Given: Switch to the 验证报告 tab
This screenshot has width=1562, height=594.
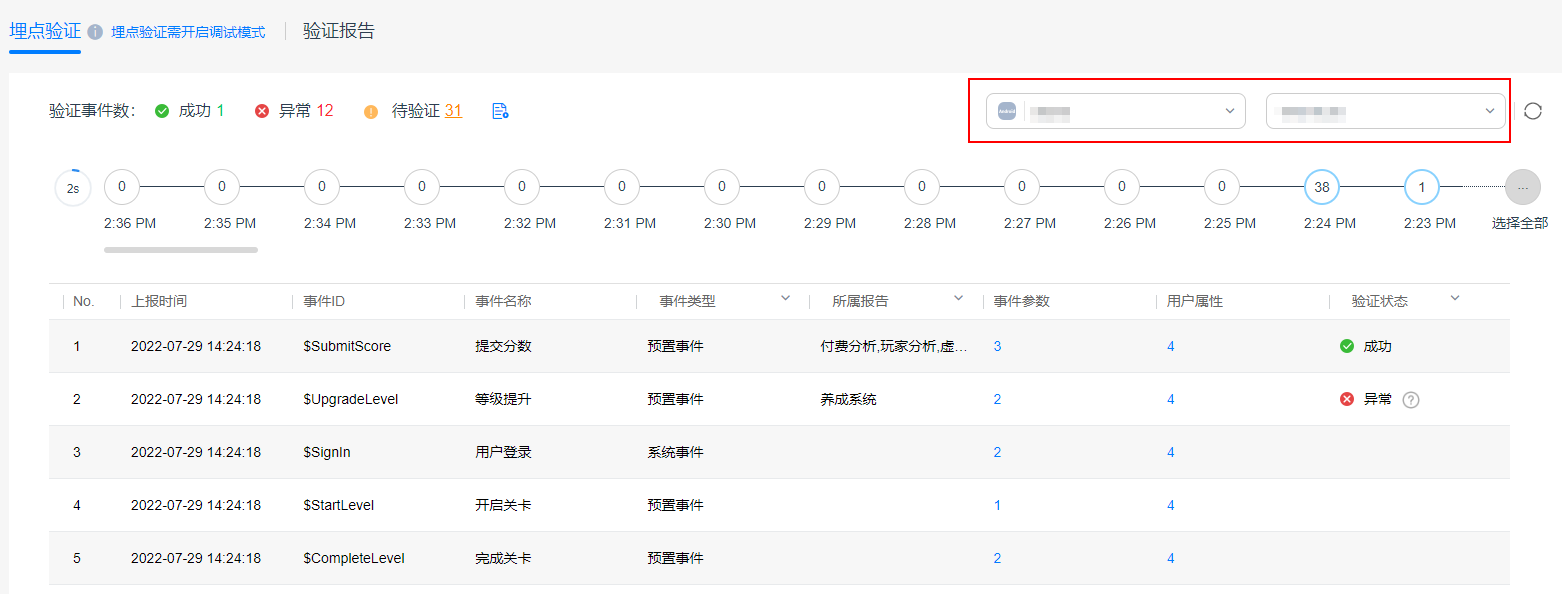Looking at the screenshot, I should [339, 31].
